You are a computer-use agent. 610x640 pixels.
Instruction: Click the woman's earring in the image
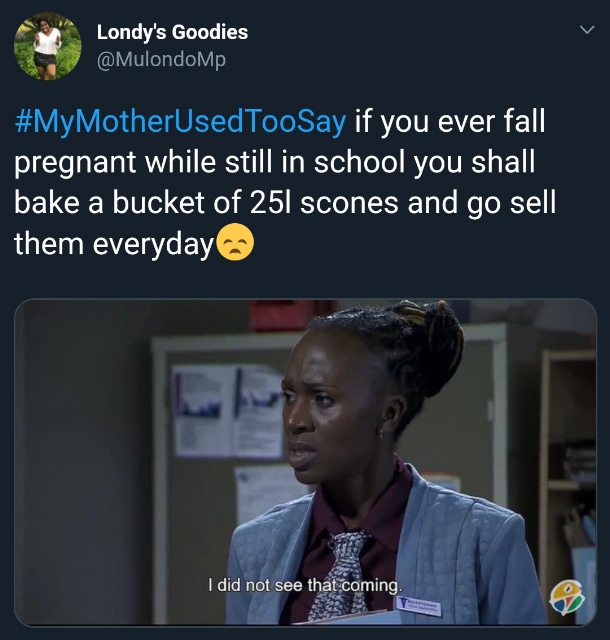pyautogui.click(x=381, y=431)
